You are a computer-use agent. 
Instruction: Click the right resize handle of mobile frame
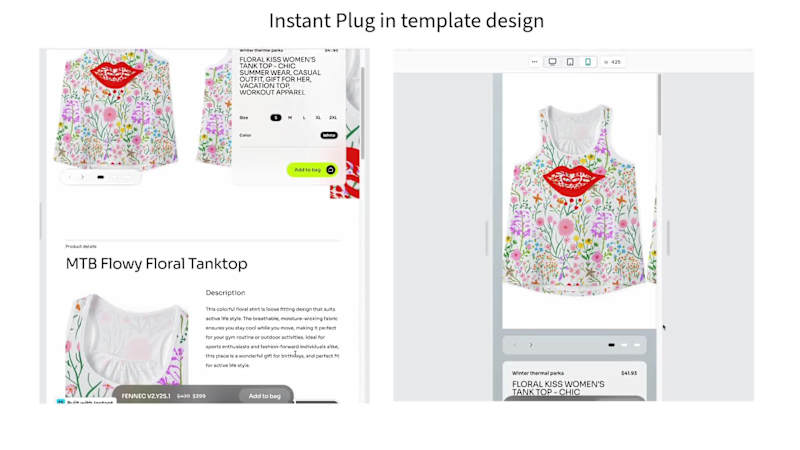point(668,238)
